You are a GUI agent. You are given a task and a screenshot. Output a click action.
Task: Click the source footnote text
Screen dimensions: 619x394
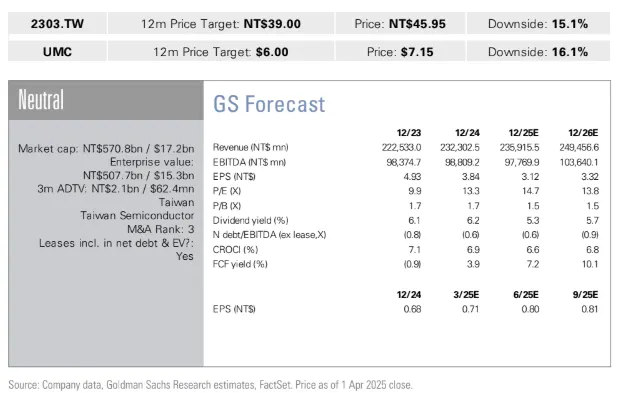pyautogui.click(x=210, y=385)
